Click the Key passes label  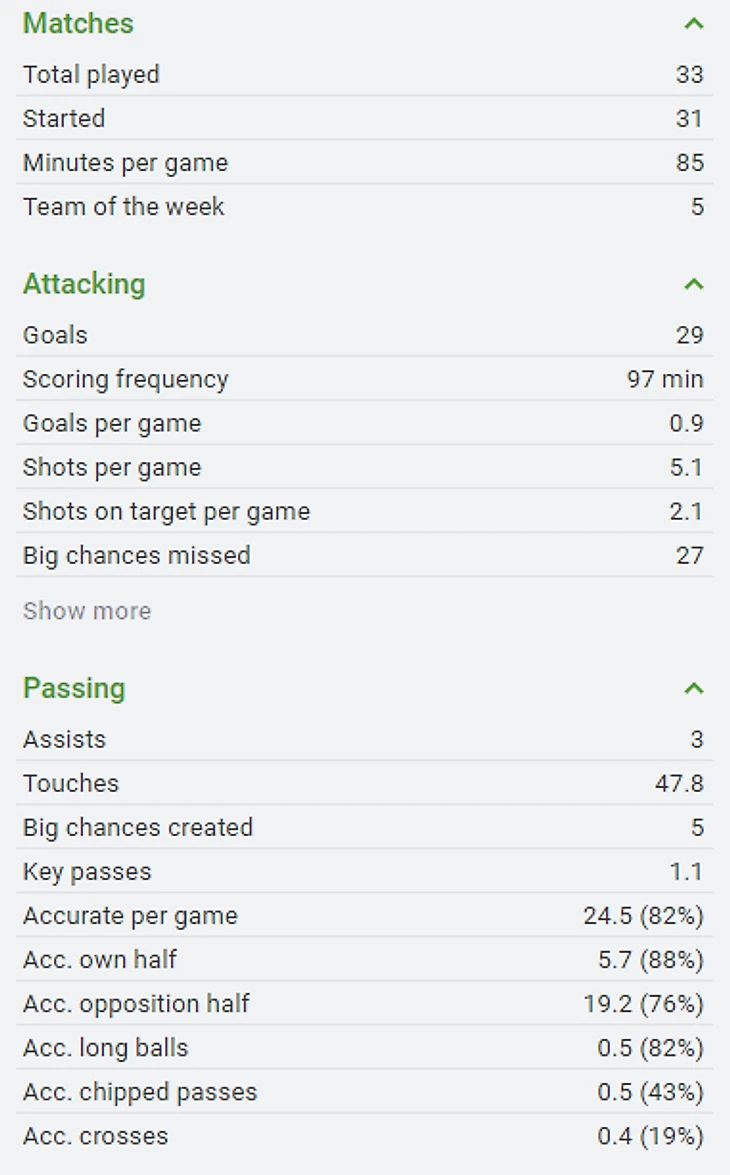[x=87, y=872]
